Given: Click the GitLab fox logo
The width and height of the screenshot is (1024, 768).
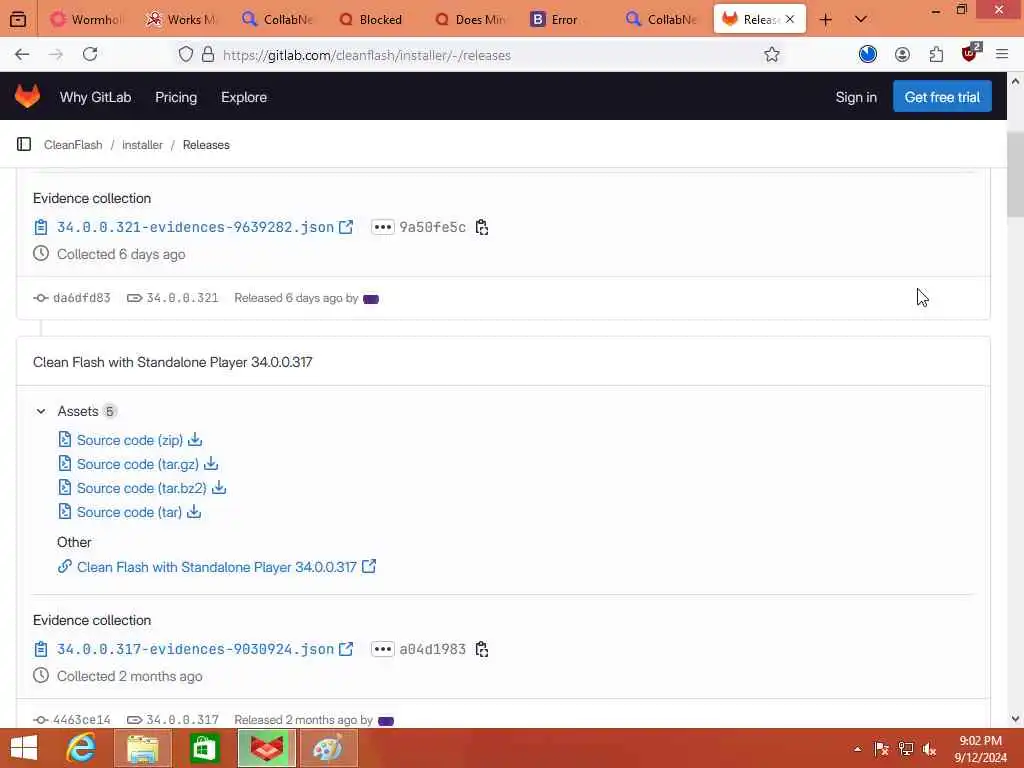Looking at the screenshot, I should pyautogui.click(x=27, y=97).
